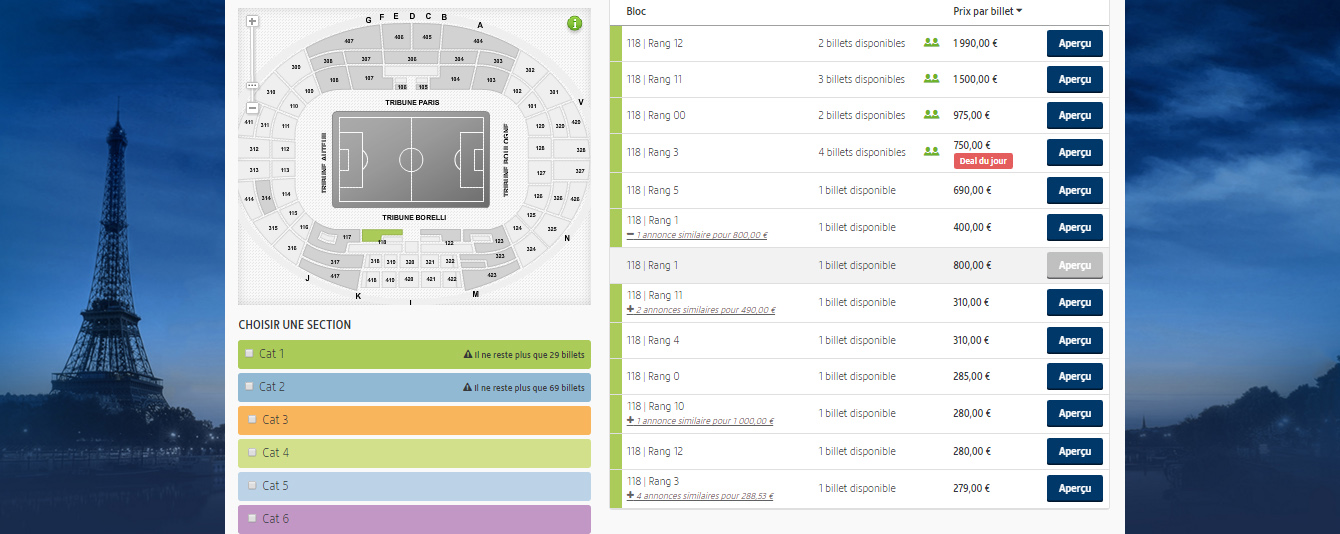Zoom out the stadium map with minus button
The image size is (1340, 534).
[x=252, y=107]
